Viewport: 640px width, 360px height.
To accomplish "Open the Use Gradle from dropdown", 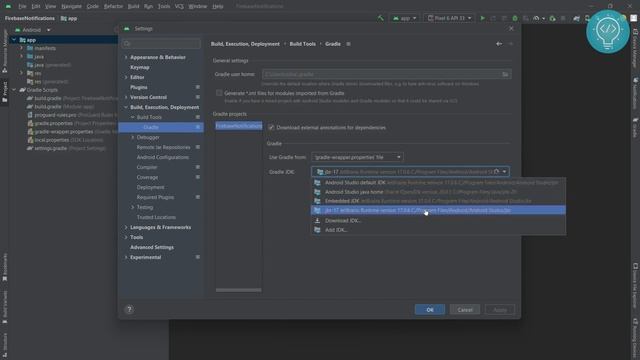I will (357, 157).
